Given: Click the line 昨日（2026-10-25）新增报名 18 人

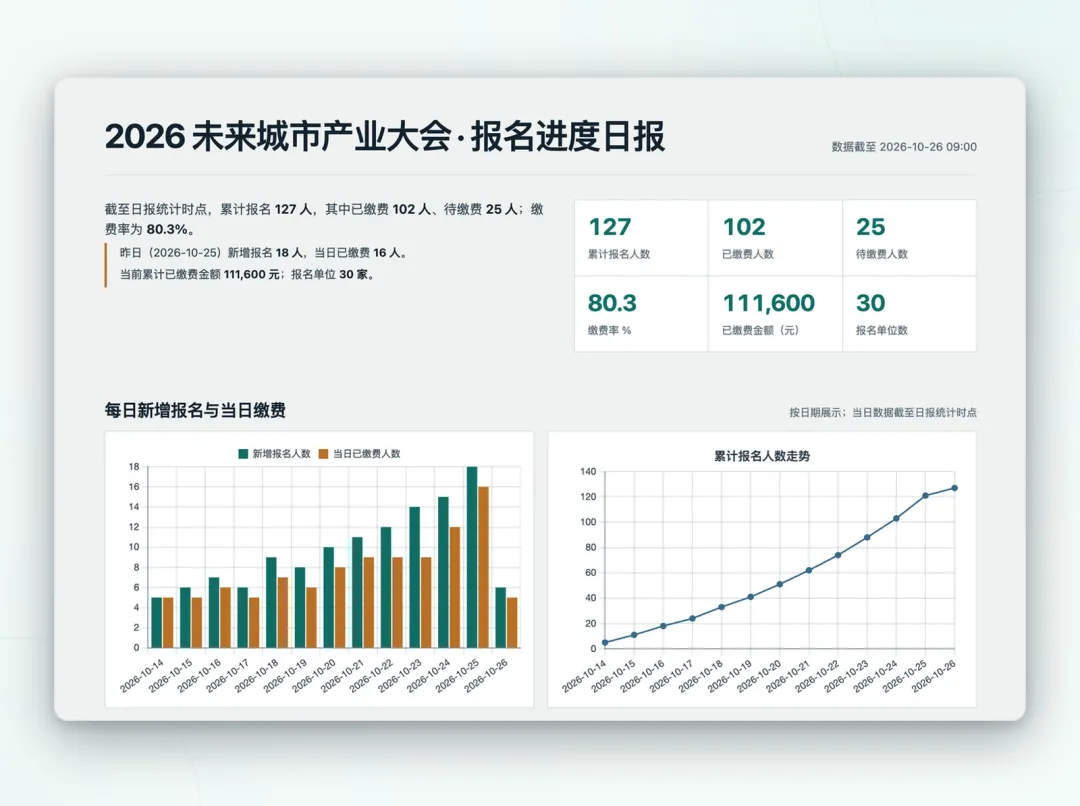Looking at the screenshot, I should (264, 253).
